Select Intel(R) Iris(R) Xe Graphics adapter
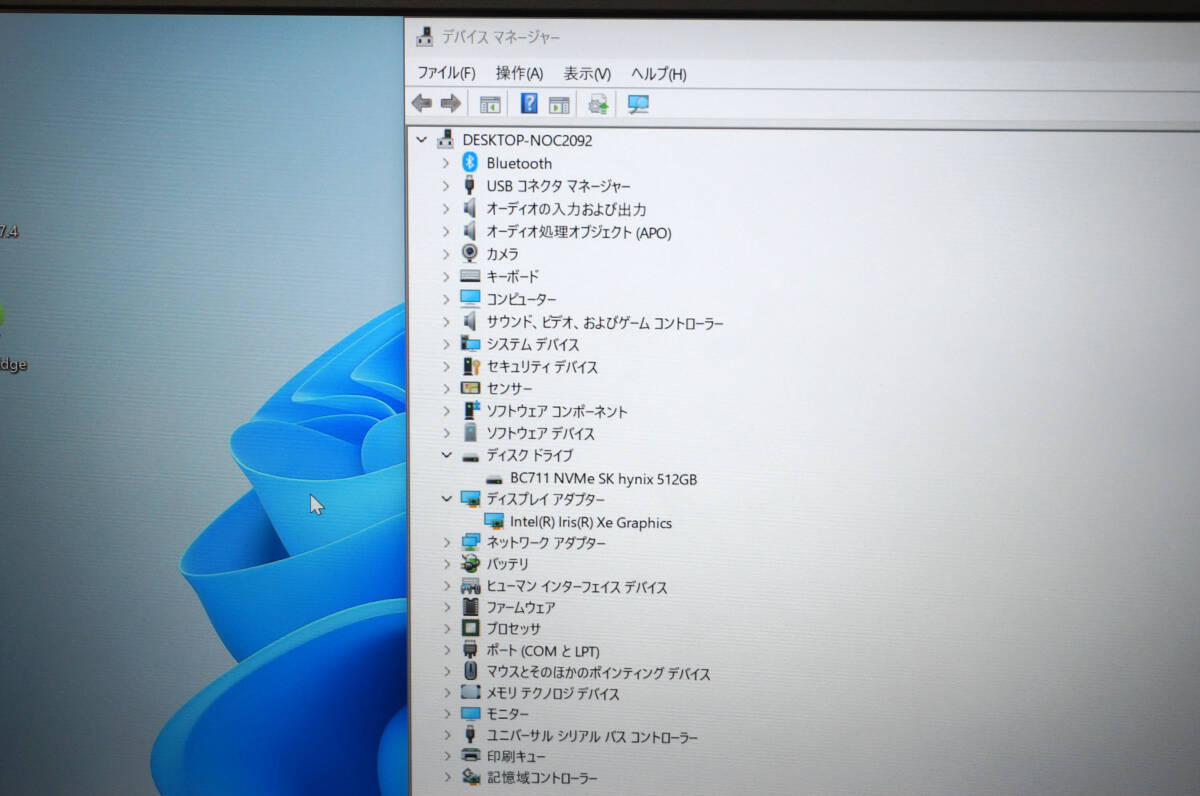 591,522
